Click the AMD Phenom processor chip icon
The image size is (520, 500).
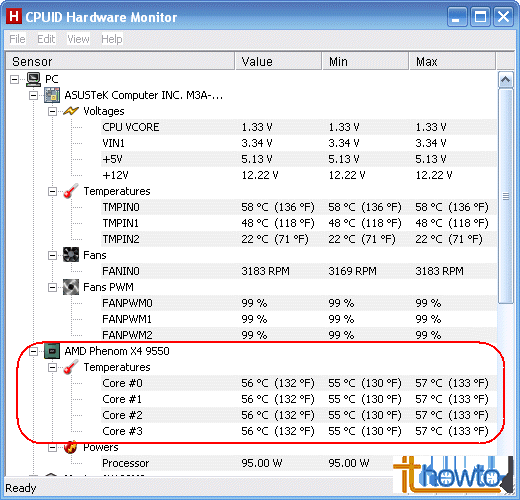52,351
